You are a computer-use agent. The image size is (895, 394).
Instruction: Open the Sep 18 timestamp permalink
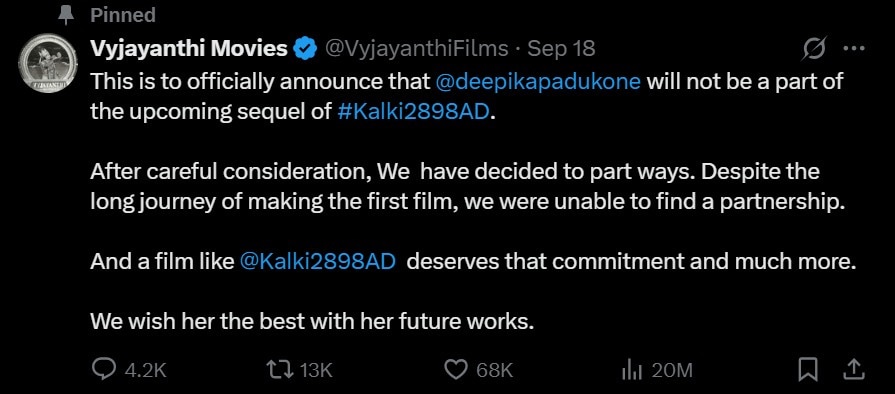561,49
